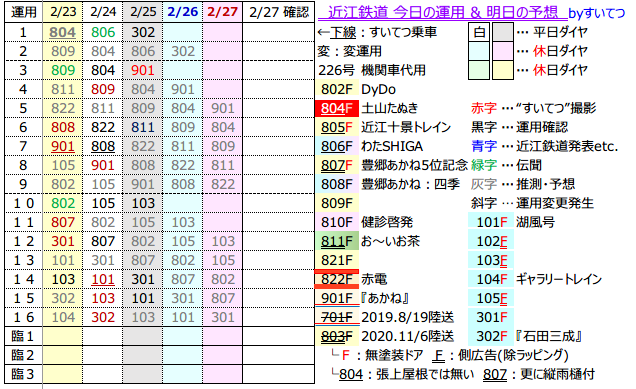Click the white 白 weekday legend swatch
Image resolution: width=636 pixels, height=389 pixels.
pos(479,32)
